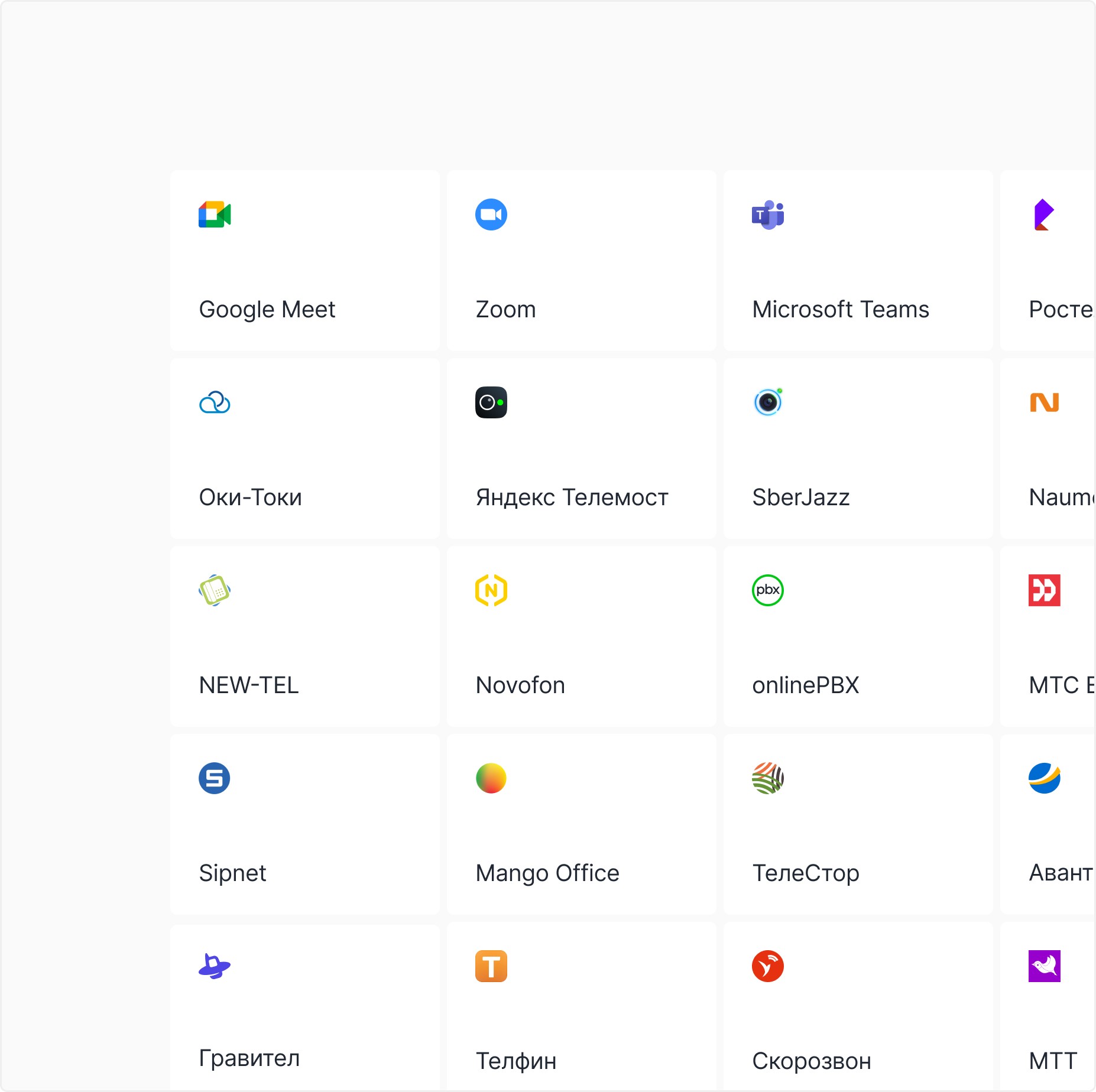Open the Sipnet label

(x=233, y=873)
